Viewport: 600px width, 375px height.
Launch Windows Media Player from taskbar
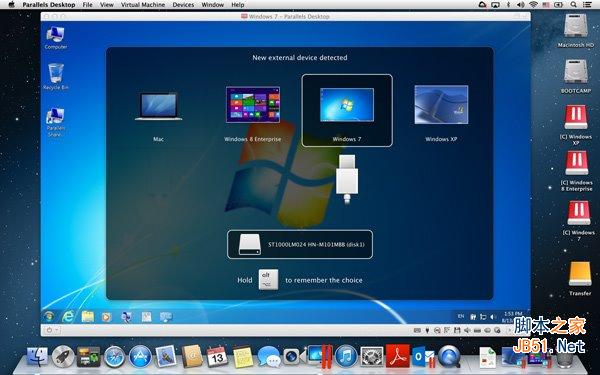[107, 316]
